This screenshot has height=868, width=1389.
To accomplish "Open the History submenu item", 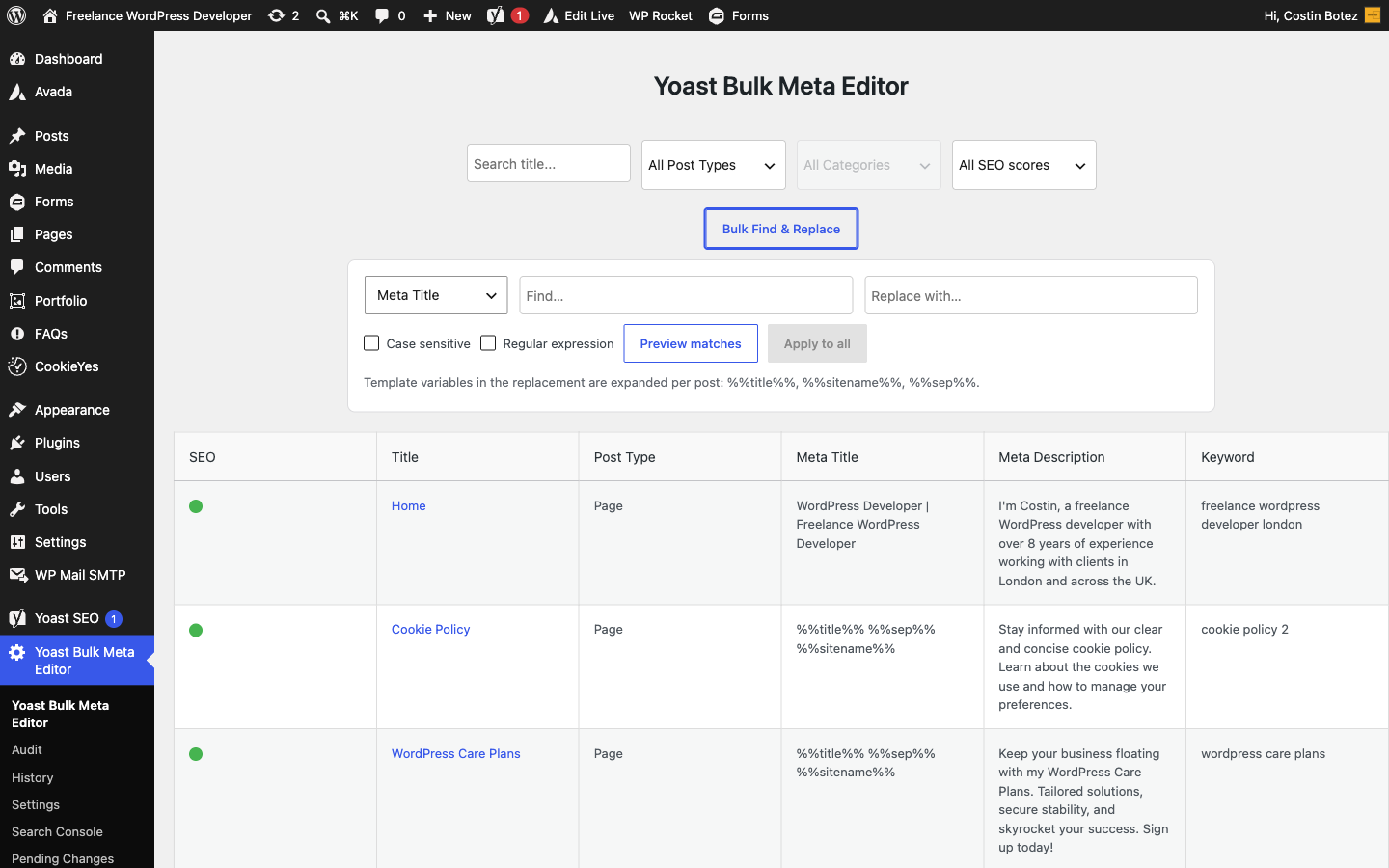I will [x=33, y=777].
